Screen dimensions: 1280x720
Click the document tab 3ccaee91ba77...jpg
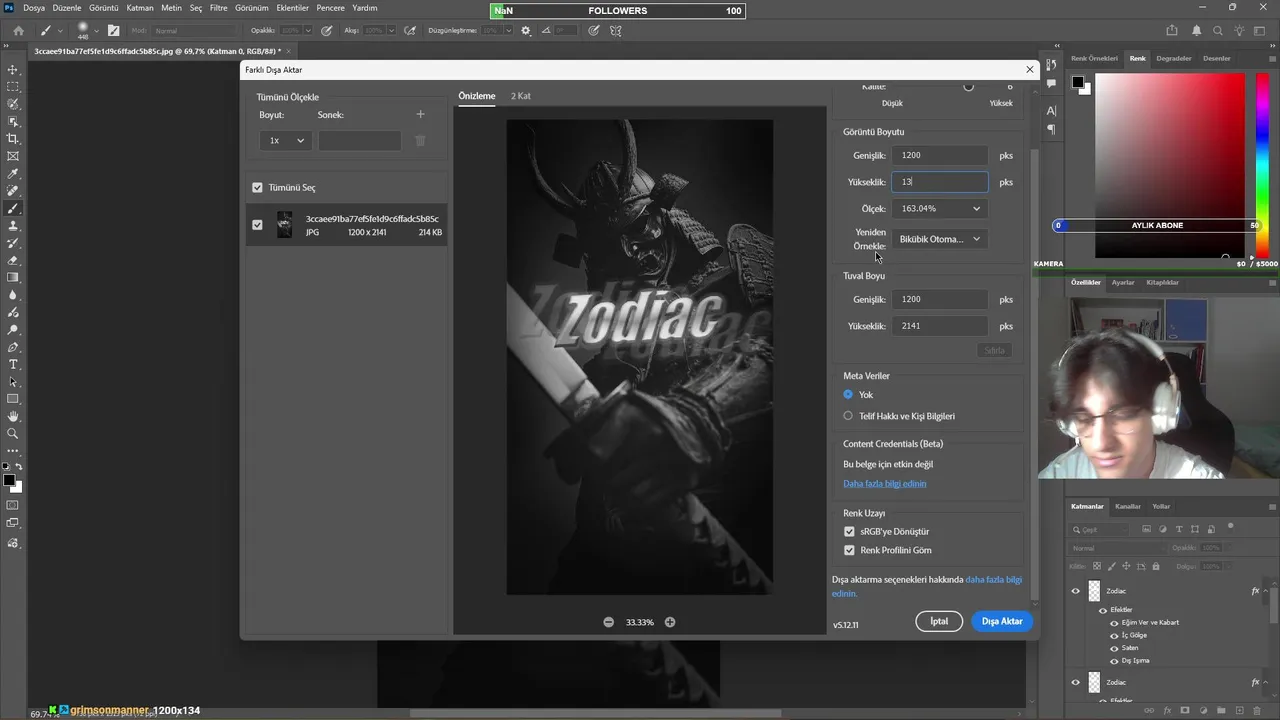157,51
